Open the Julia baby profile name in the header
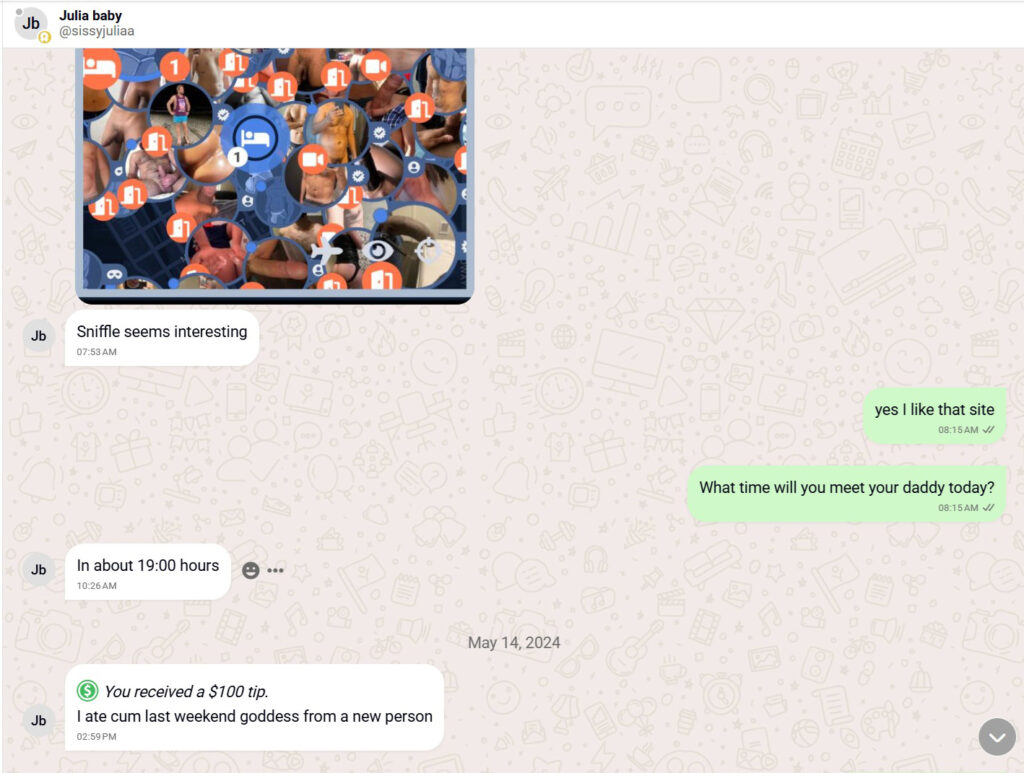Viewport: 1024px width, 773px height. 90,16
